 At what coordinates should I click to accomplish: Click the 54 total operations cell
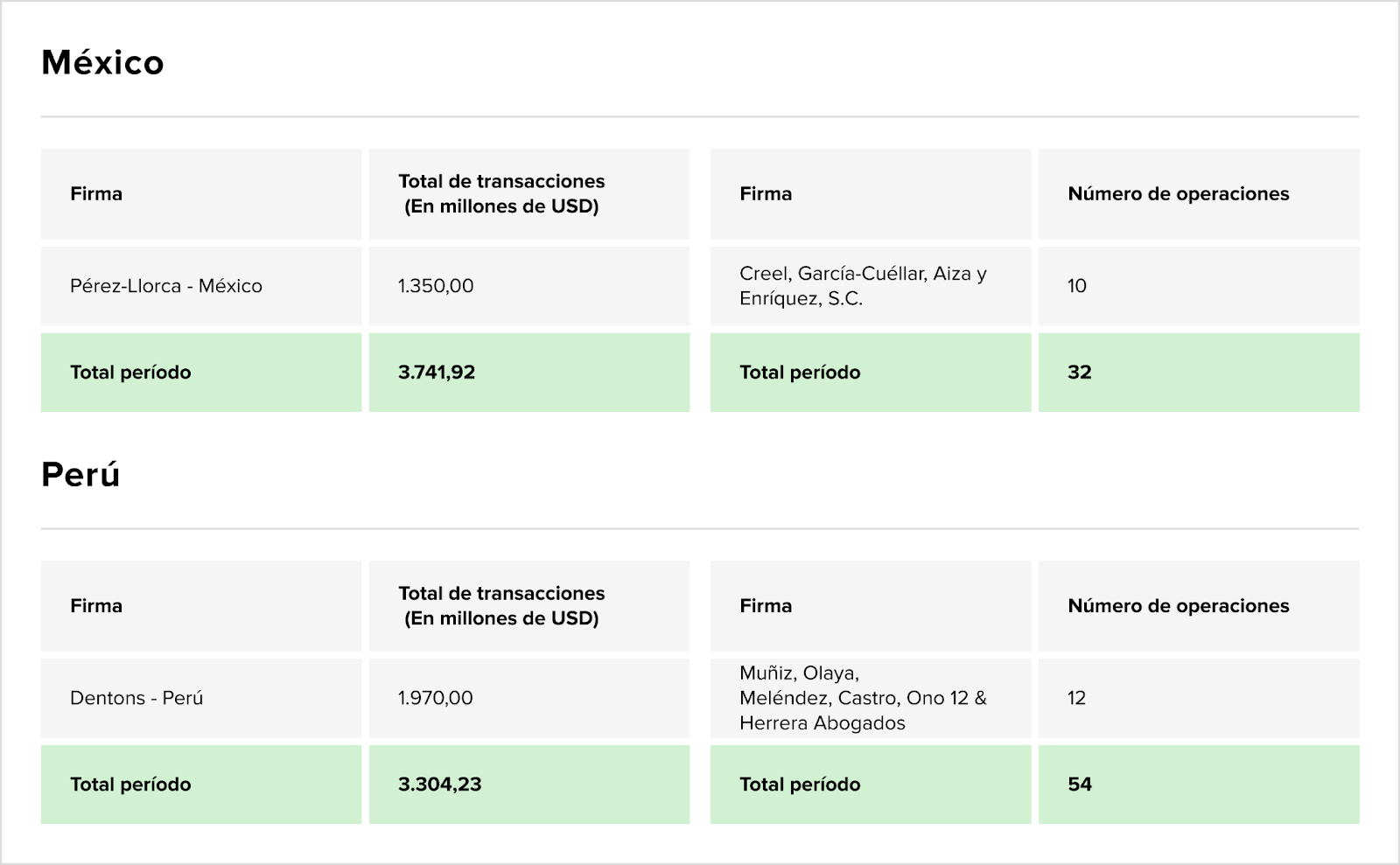click(x=1199, y=785)
